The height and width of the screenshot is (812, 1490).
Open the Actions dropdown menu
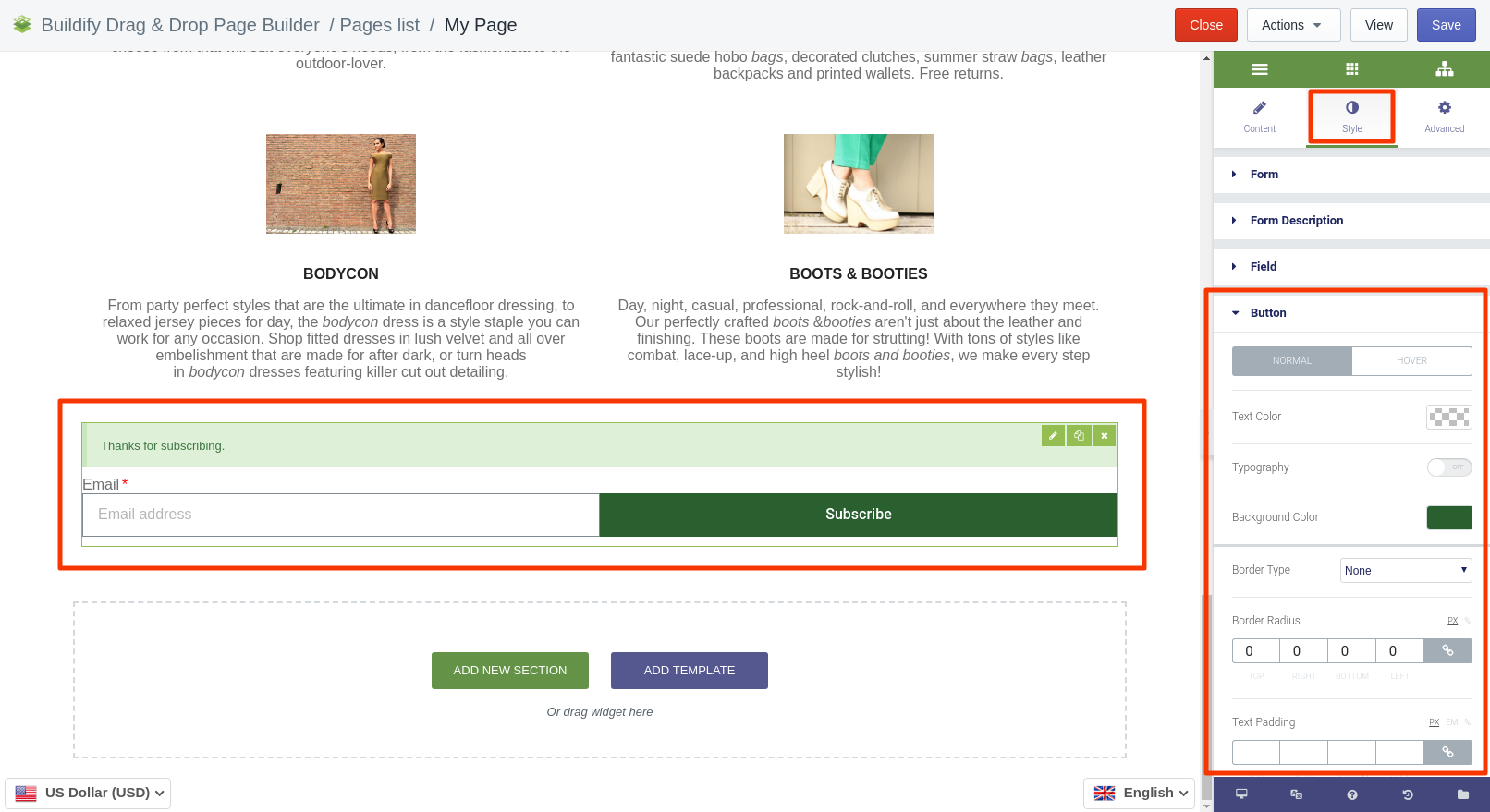[1293, 25]
